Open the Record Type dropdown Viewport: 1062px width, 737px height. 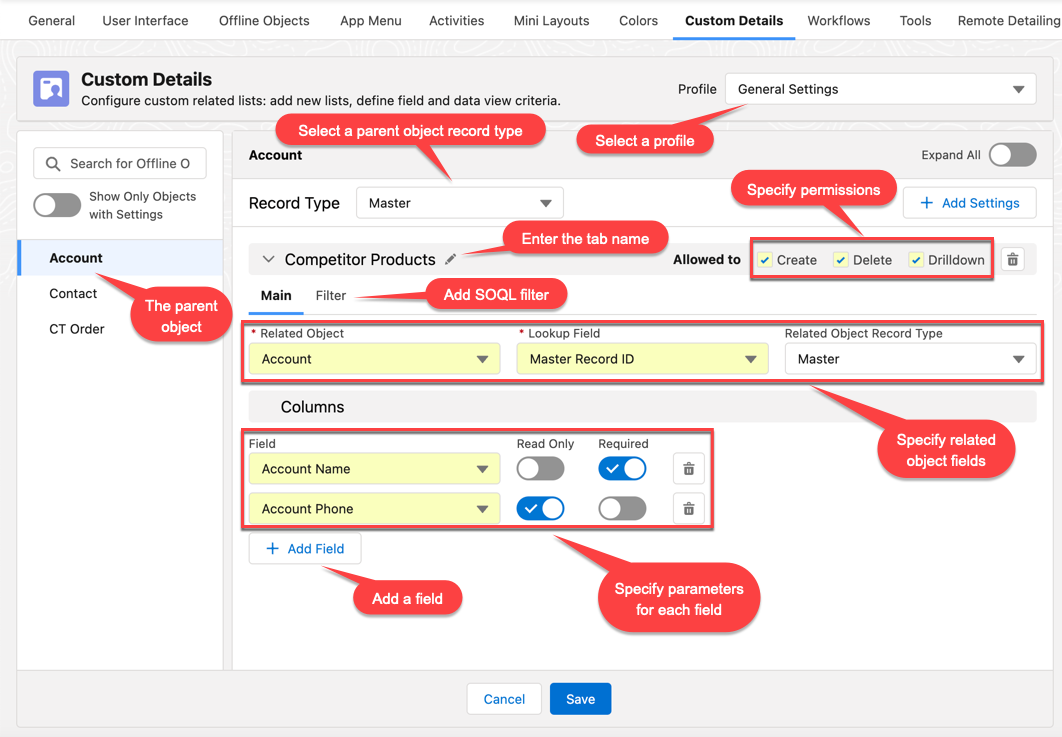[x=459, y=202]
